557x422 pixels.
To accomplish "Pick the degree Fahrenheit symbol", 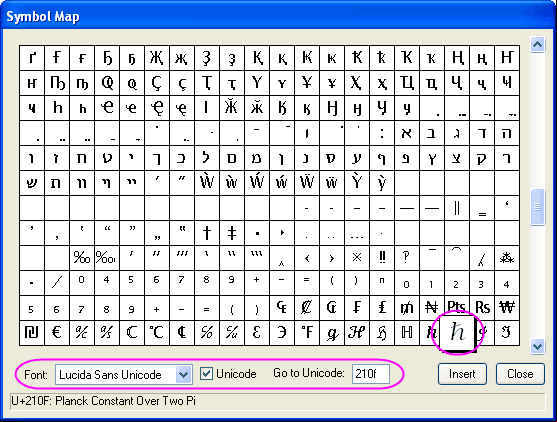I will tap(307, 333).
